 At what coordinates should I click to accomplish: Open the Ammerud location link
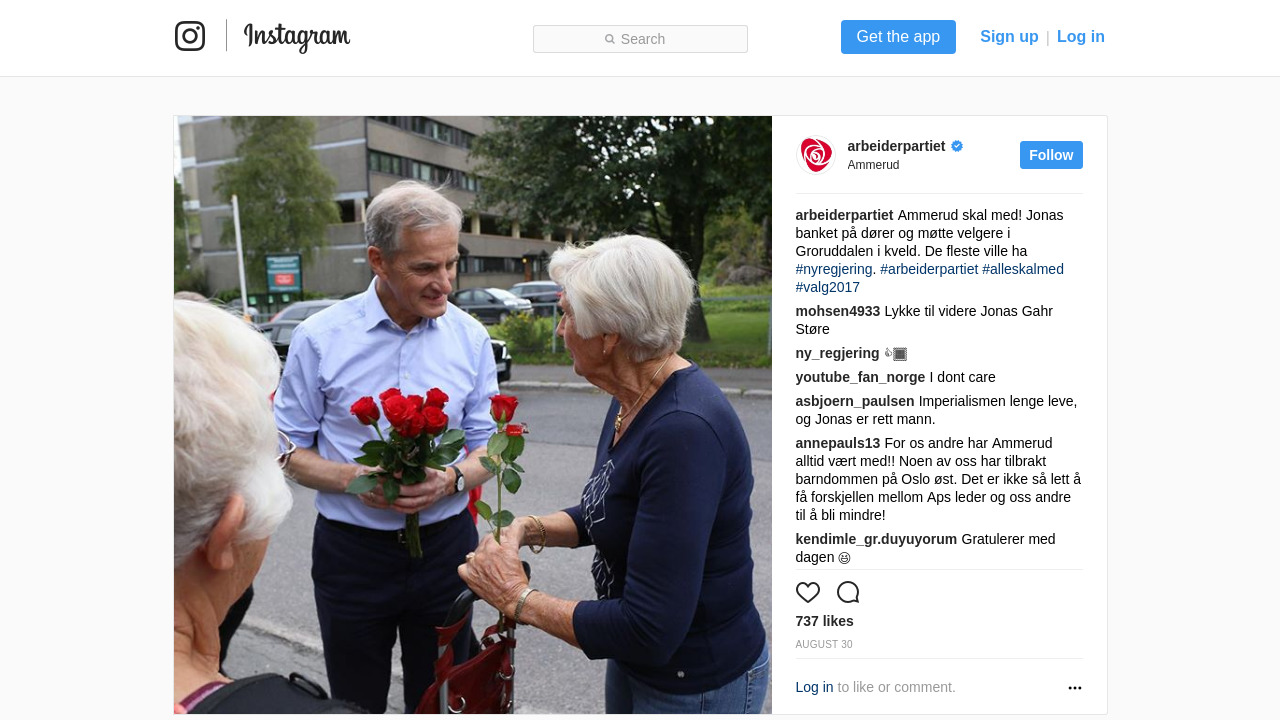pyautogui.click(x=873, y=165)
